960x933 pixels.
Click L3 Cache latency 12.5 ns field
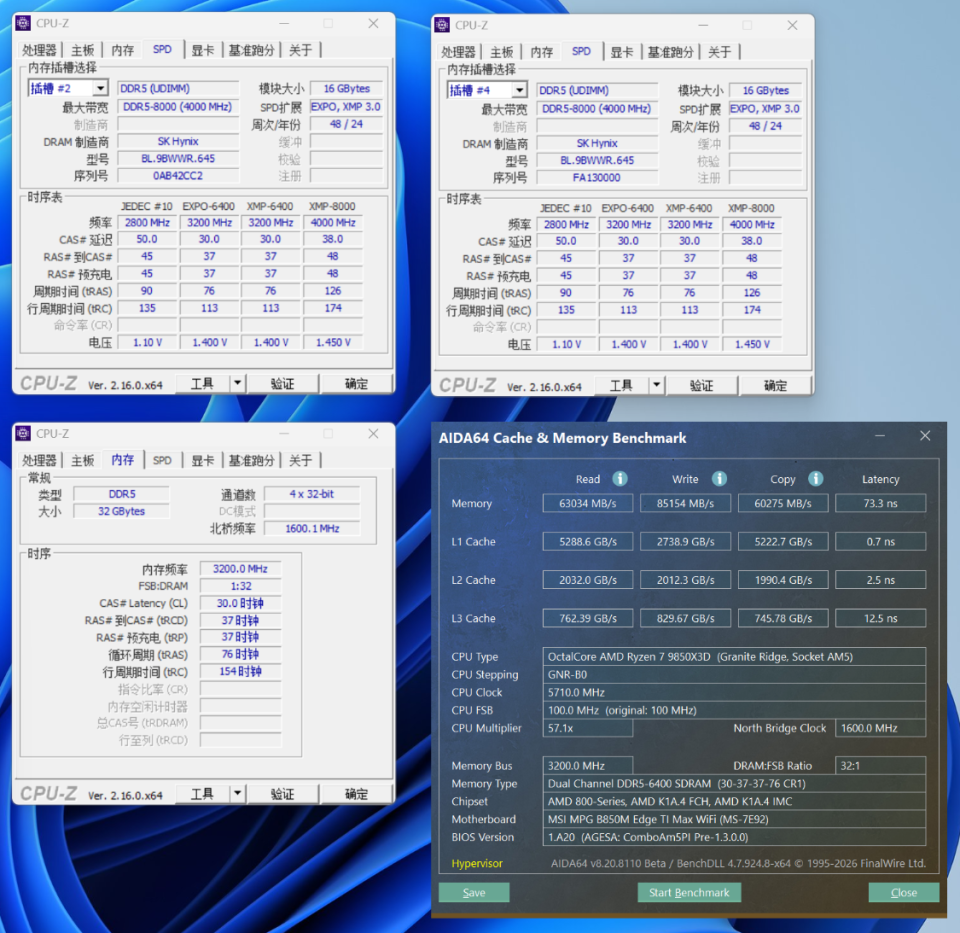880,618
